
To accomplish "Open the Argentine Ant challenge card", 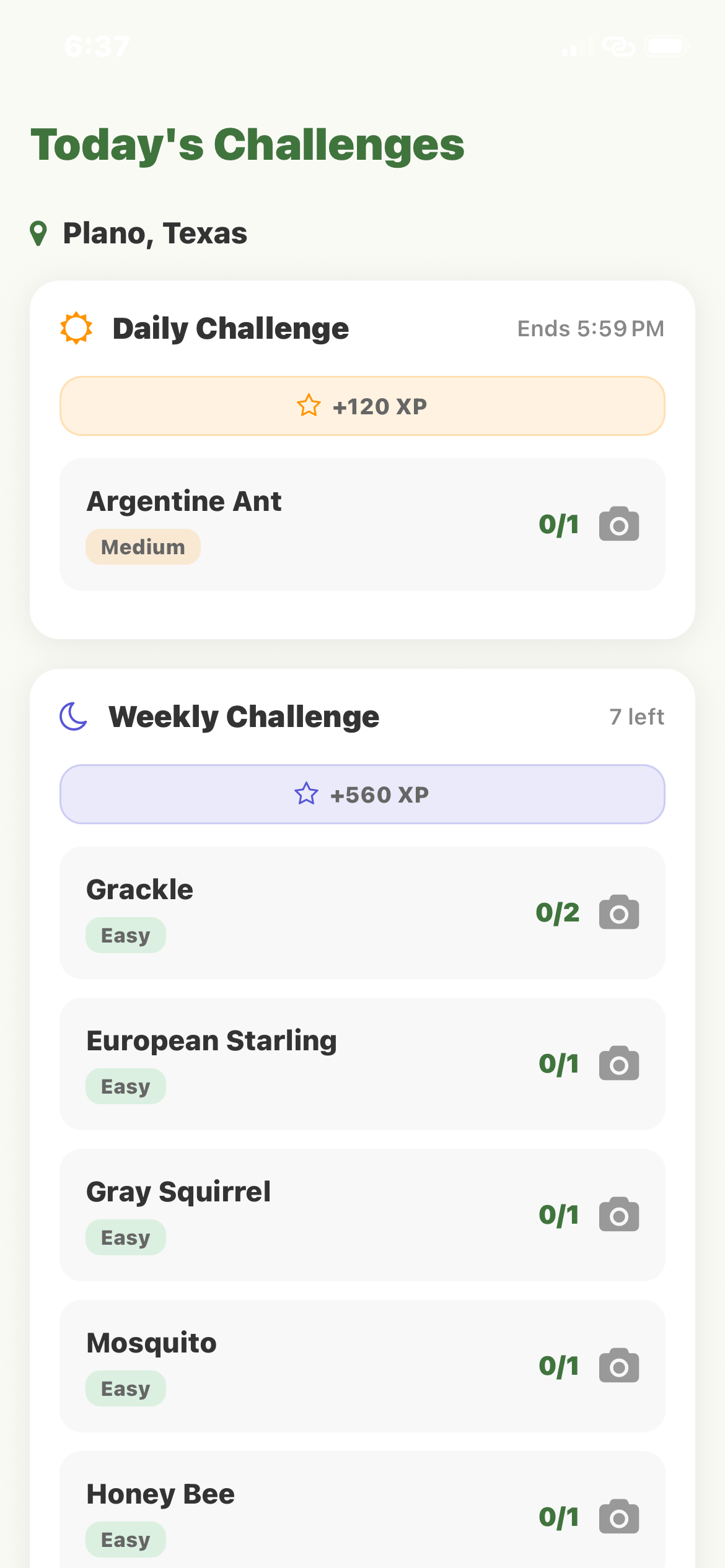I will (x=310, y=525).
